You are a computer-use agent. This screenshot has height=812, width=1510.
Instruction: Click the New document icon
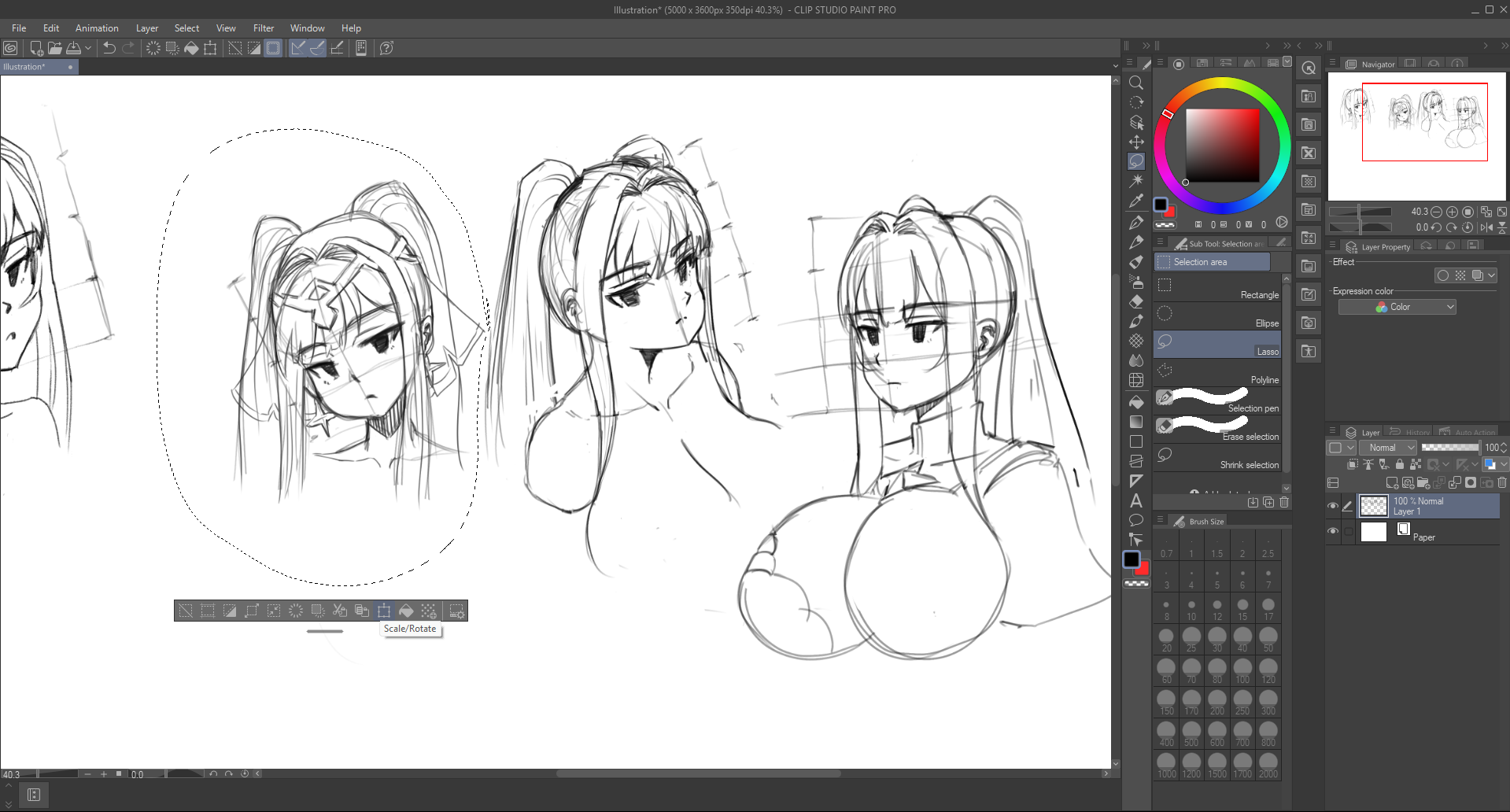click(36, 48)
